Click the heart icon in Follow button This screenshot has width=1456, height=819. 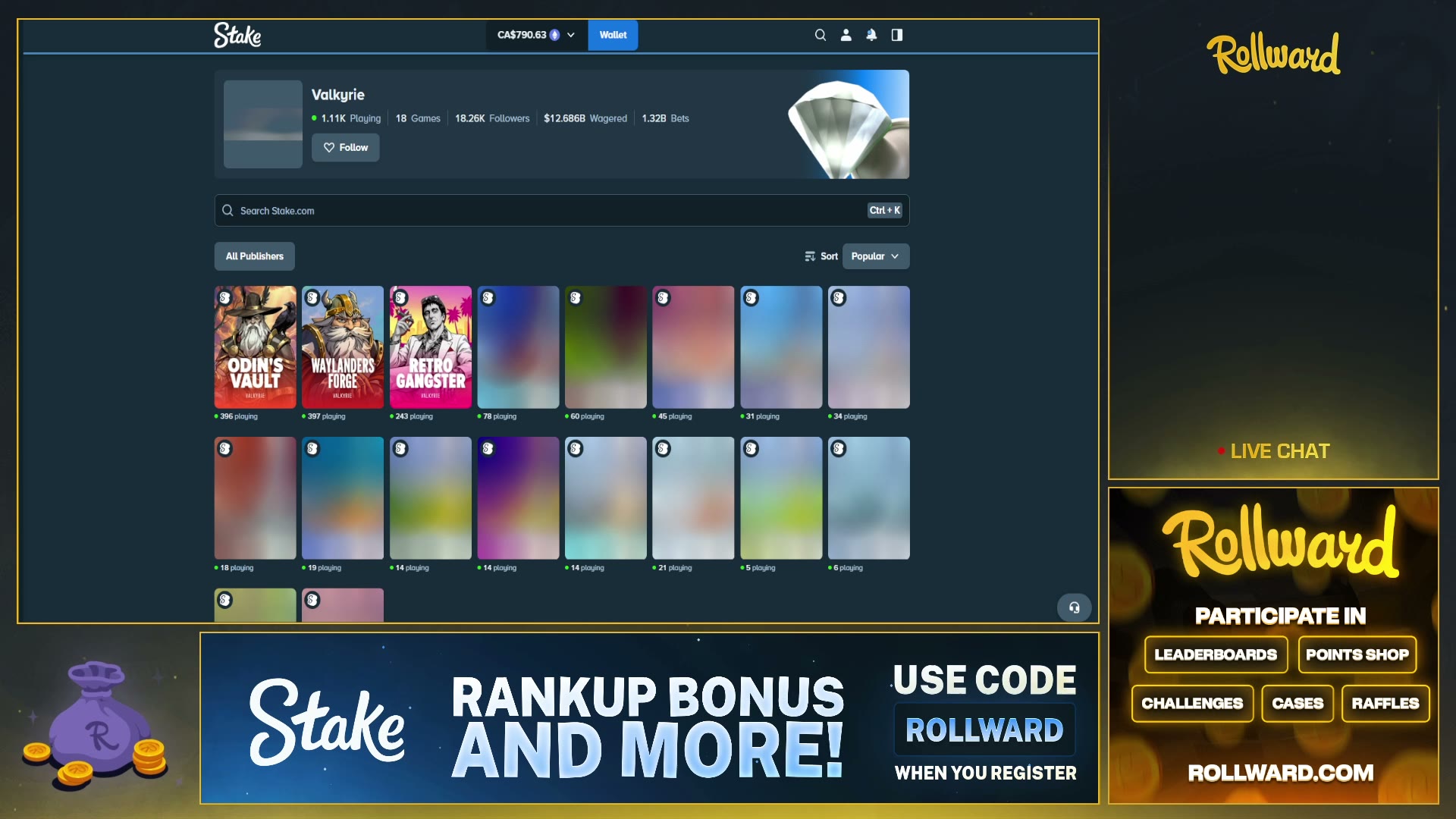329,147
